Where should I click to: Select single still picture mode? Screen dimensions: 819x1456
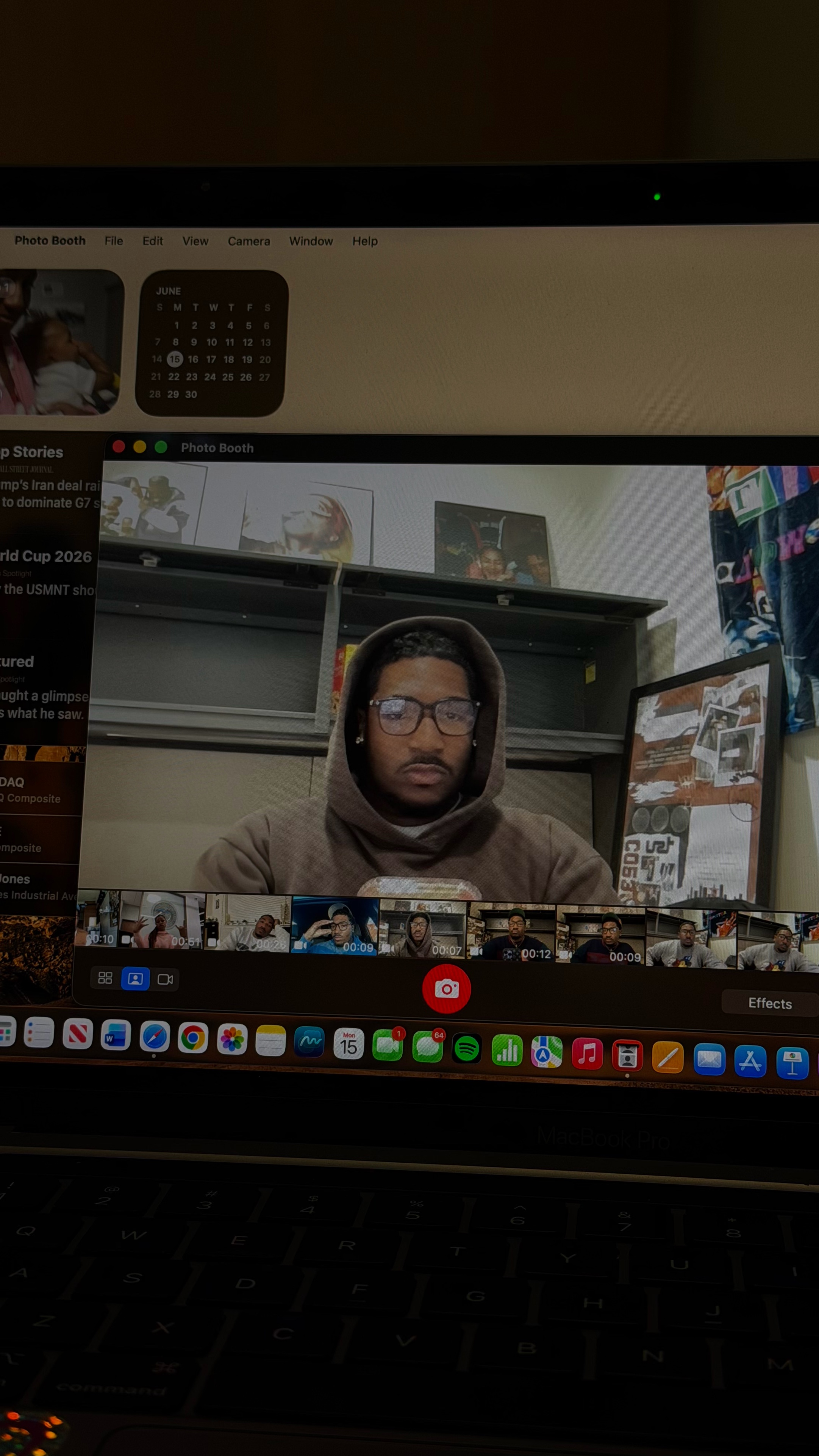[x=136, y=978]
